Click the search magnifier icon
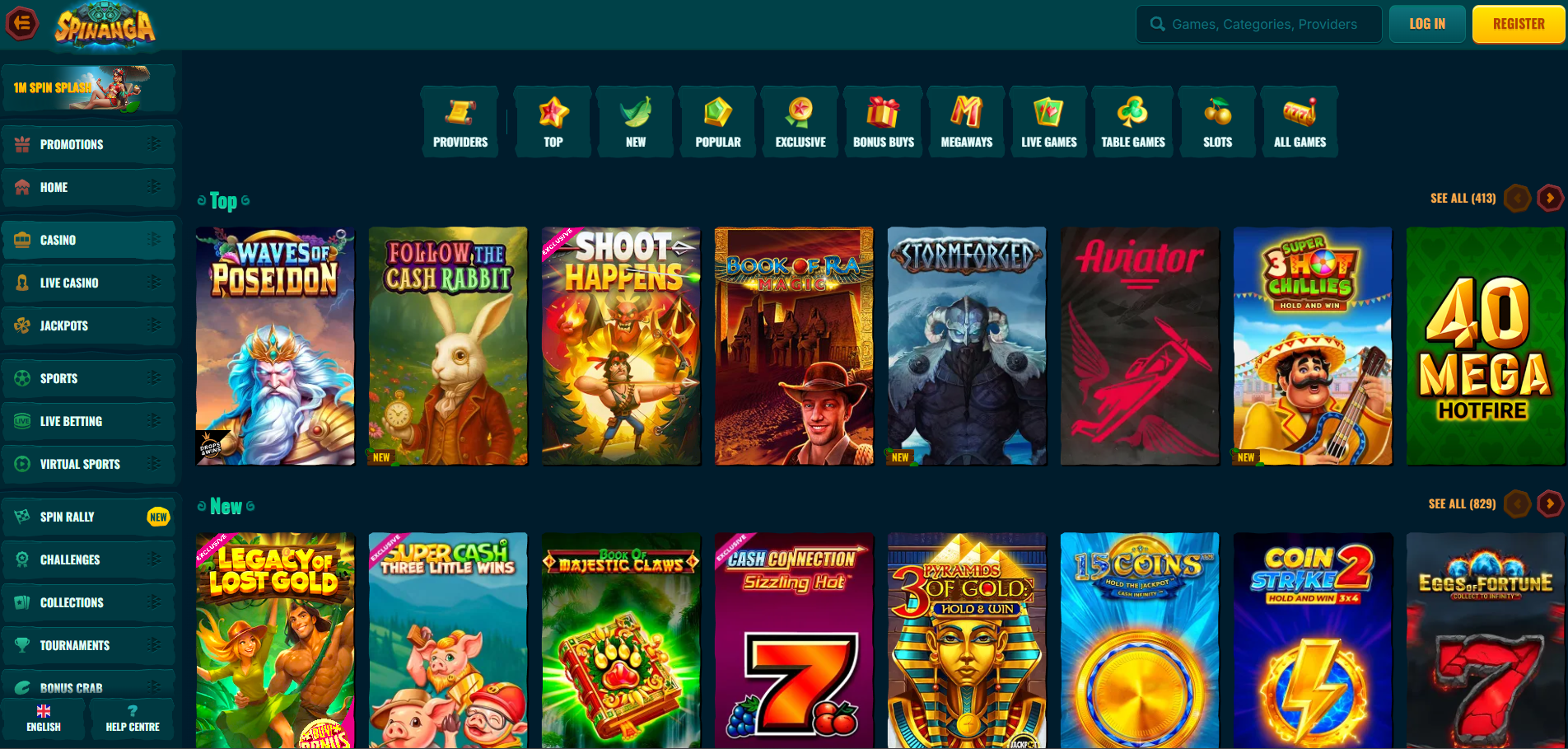Viewport: 1568px width, 749px height. pyautogui.click(x=1157, y=24)
